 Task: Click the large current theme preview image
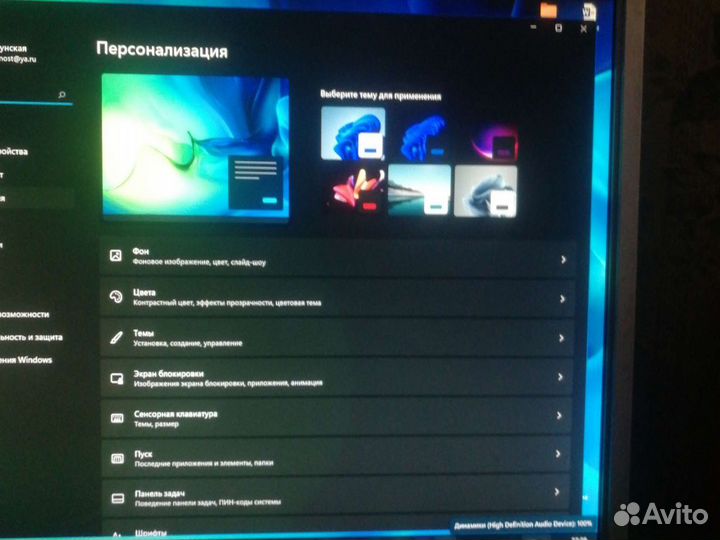tap(196, 146)
